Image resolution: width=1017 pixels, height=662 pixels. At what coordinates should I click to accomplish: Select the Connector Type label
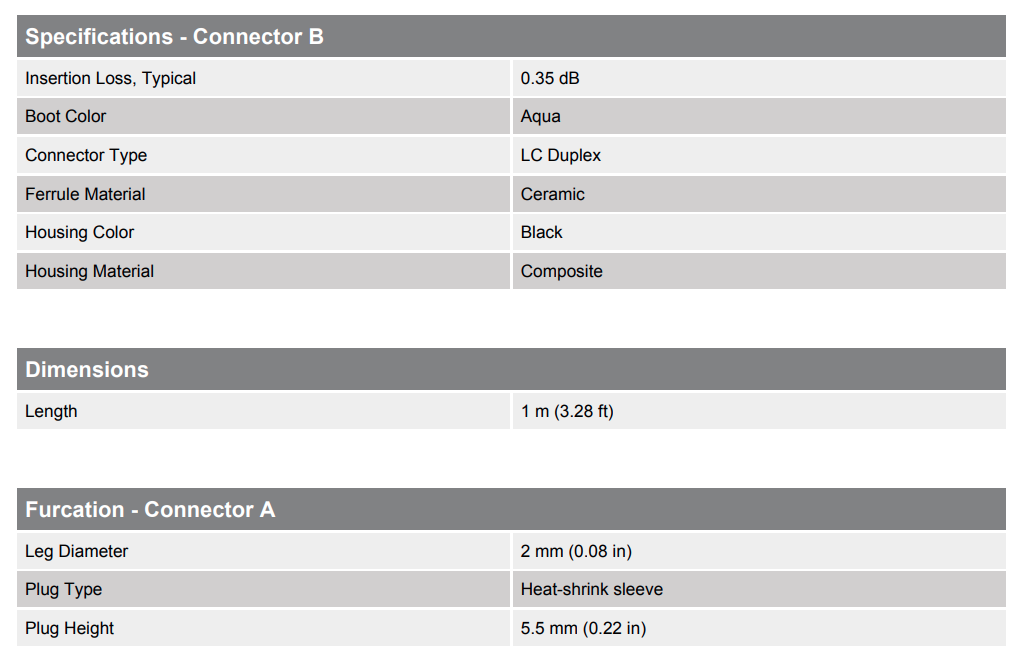tap(86, 156)
